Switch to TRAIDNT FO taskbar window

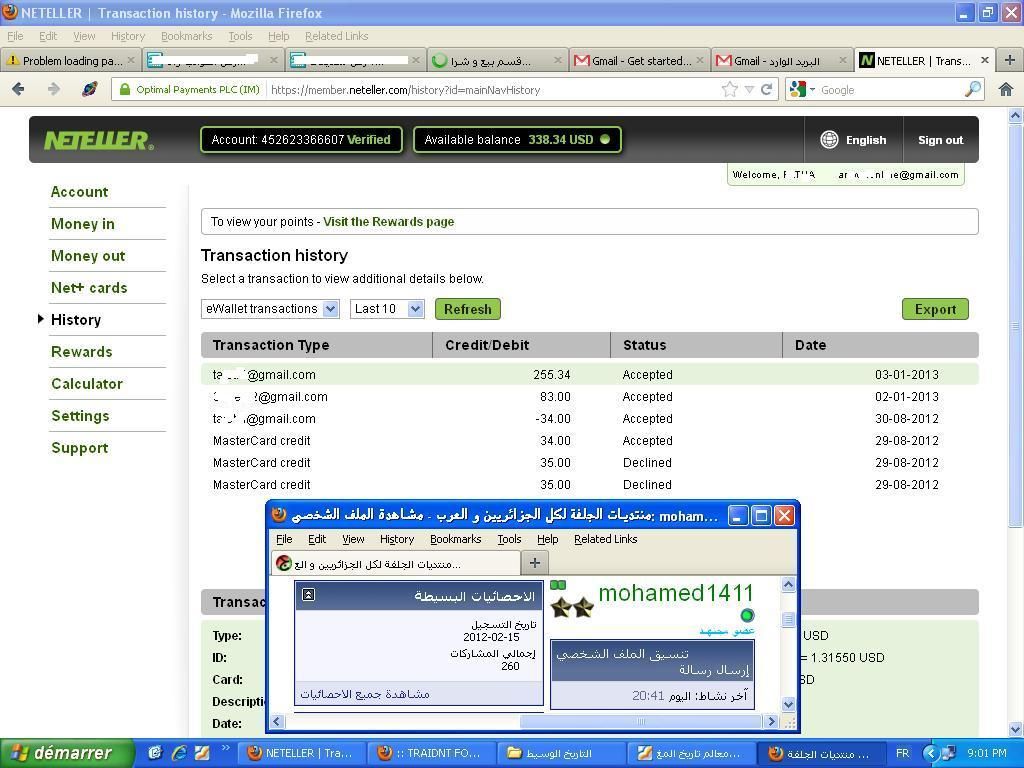pyautogui.click(x=432, y=753)
